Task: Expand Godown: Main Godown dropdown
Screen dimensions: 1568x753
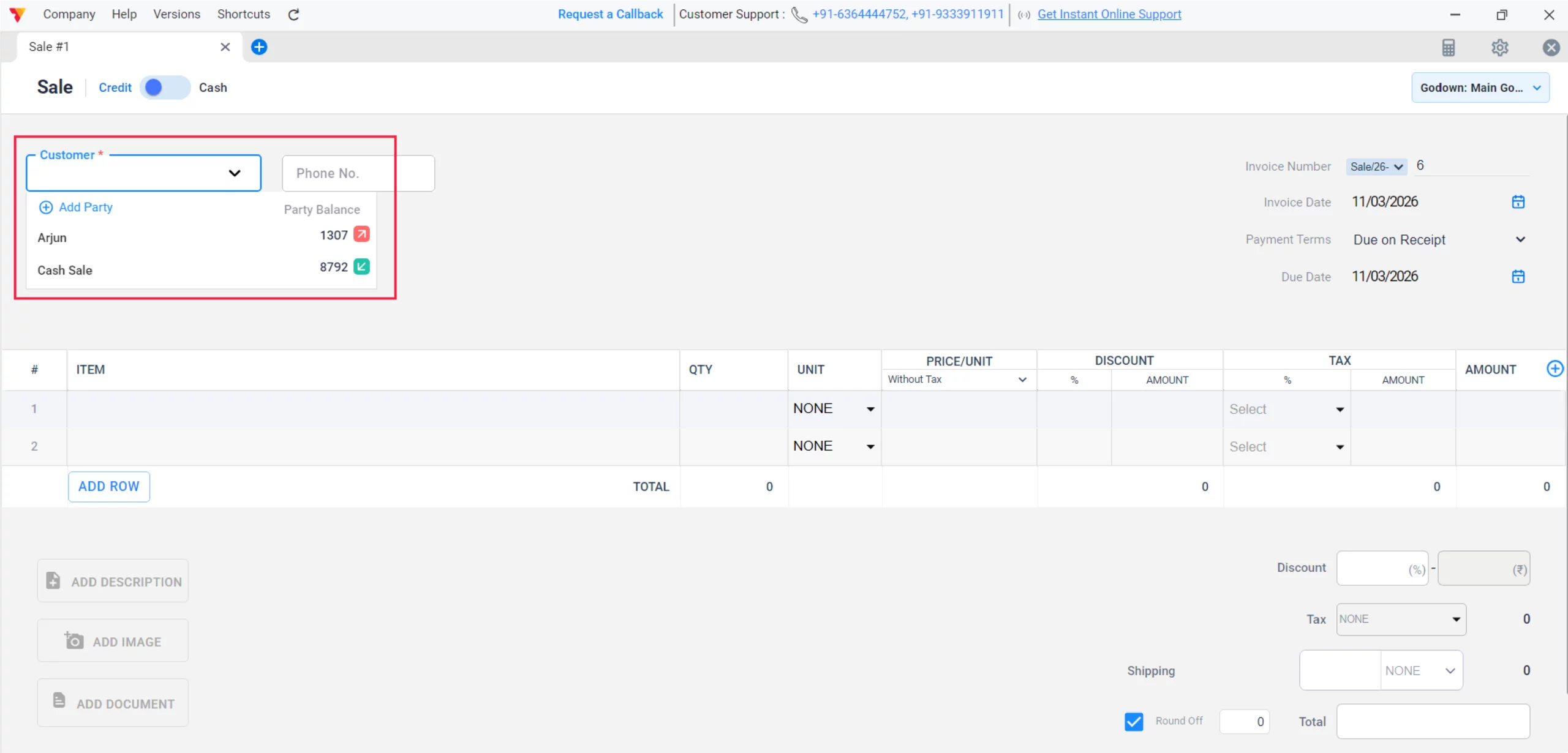Action: point(1480,88)
